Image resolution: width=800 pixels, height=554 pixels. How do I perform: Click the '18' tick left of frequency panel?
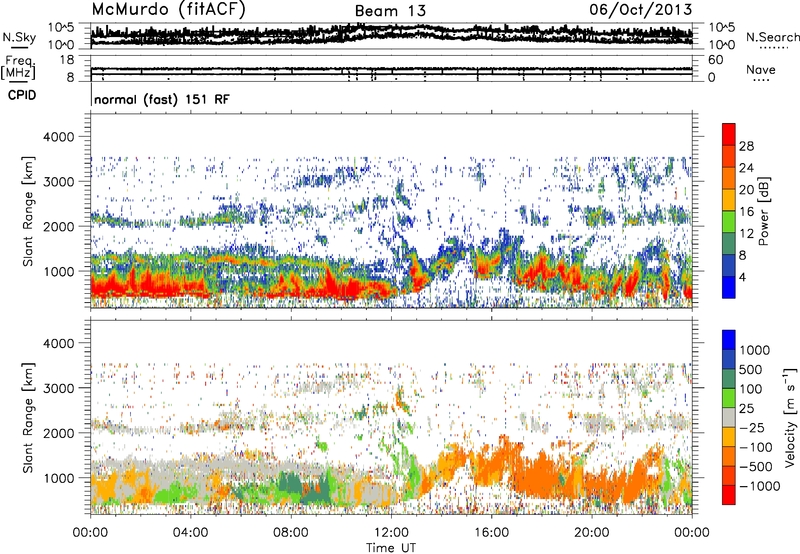click(66, 60)
